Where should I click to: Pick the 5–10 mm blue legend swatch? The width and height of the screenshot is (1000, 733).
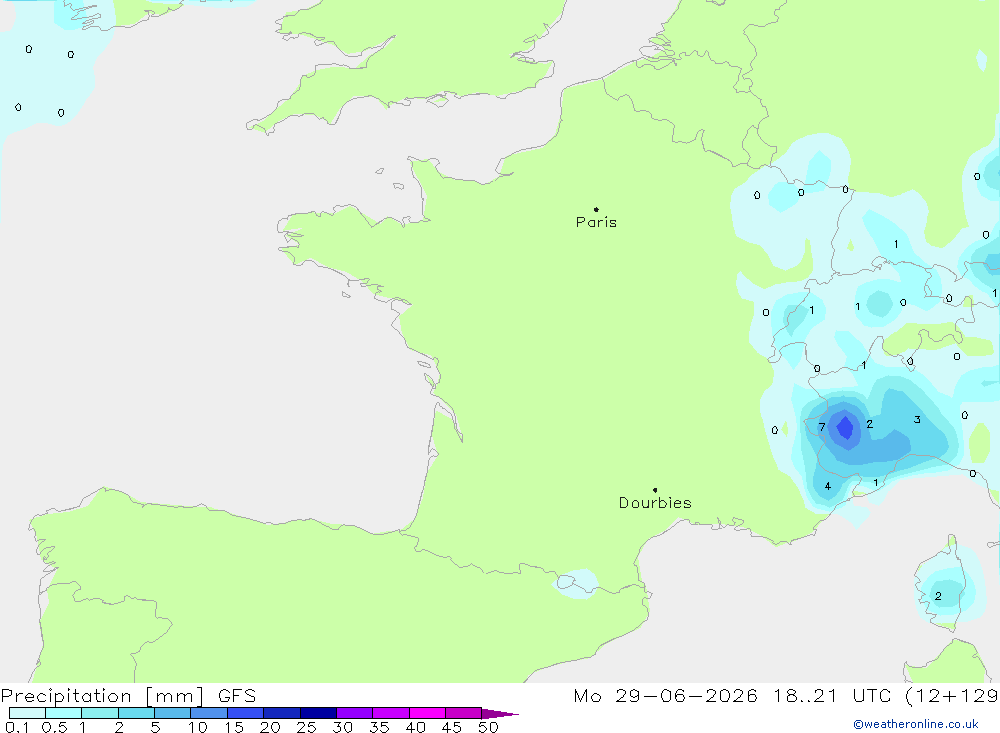coord(172,713)
